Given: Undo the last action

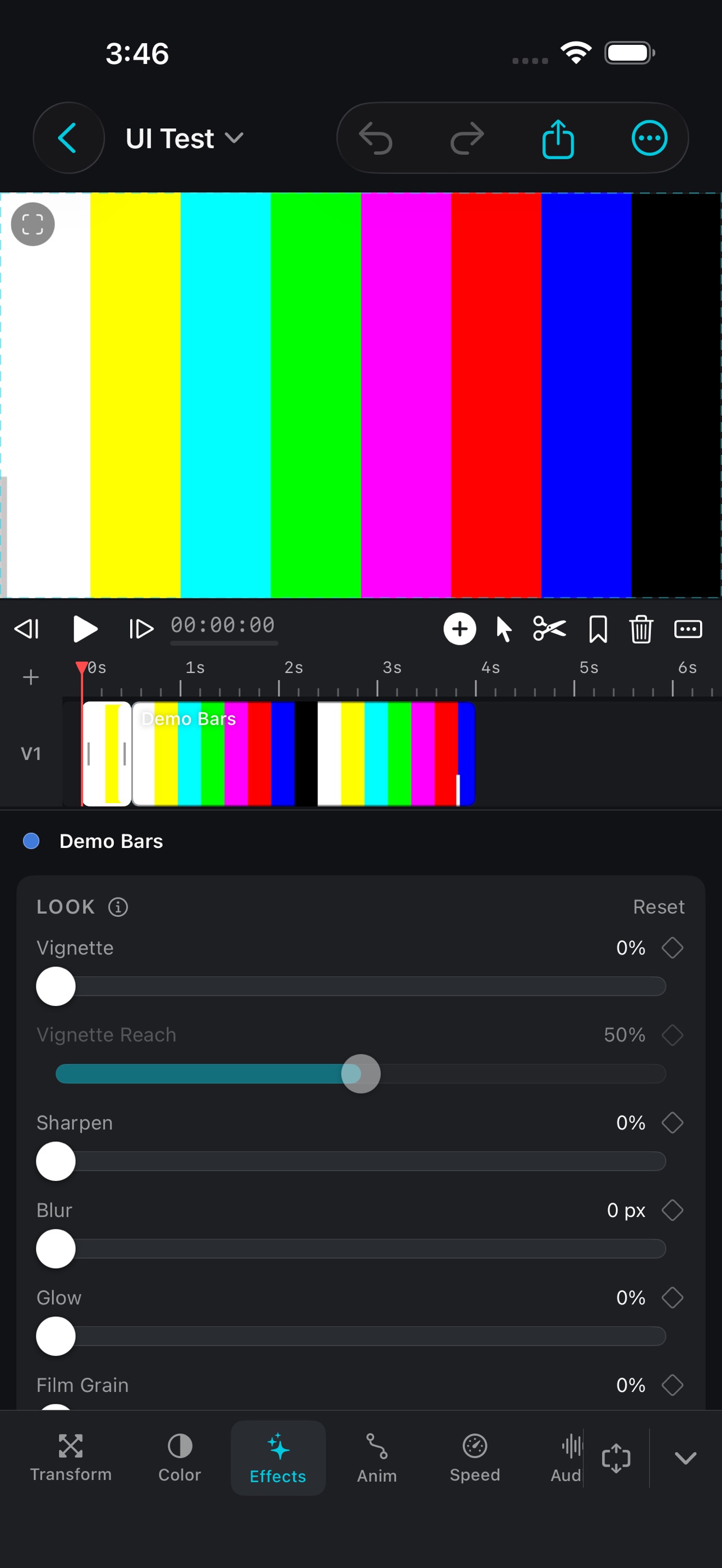Looking at the screenshot, I should click(375, 138).
